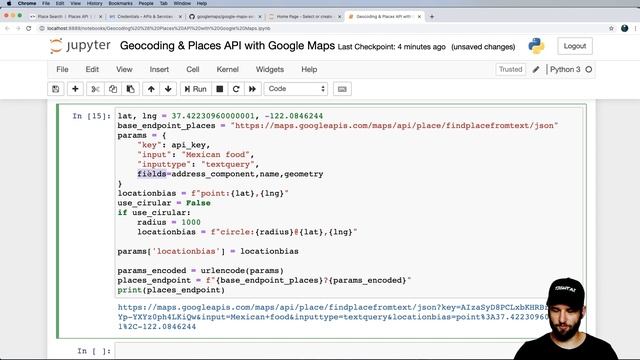This screenshot has height=360, width=640.
Task: Restart kernel and run all fast-forward icon
Action: (x=252, y=89)
